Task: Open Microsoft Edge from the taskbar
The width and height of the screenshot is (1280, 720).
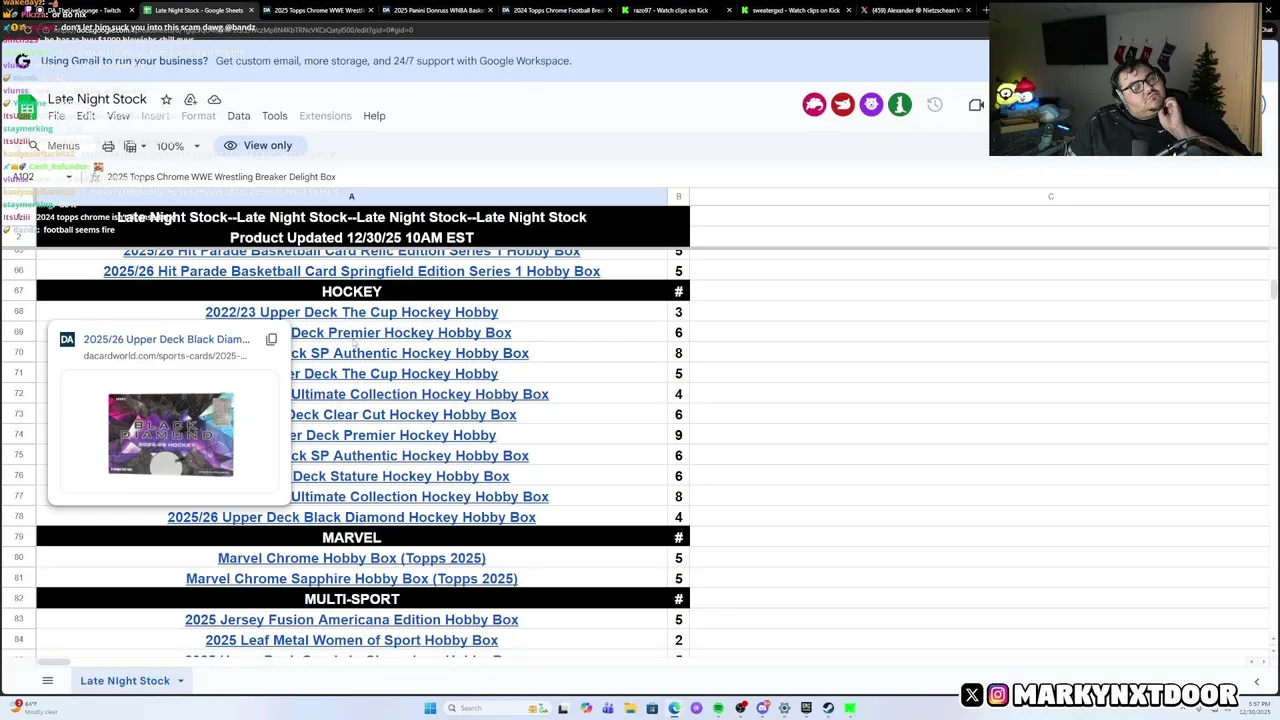Action: (674, 708)
